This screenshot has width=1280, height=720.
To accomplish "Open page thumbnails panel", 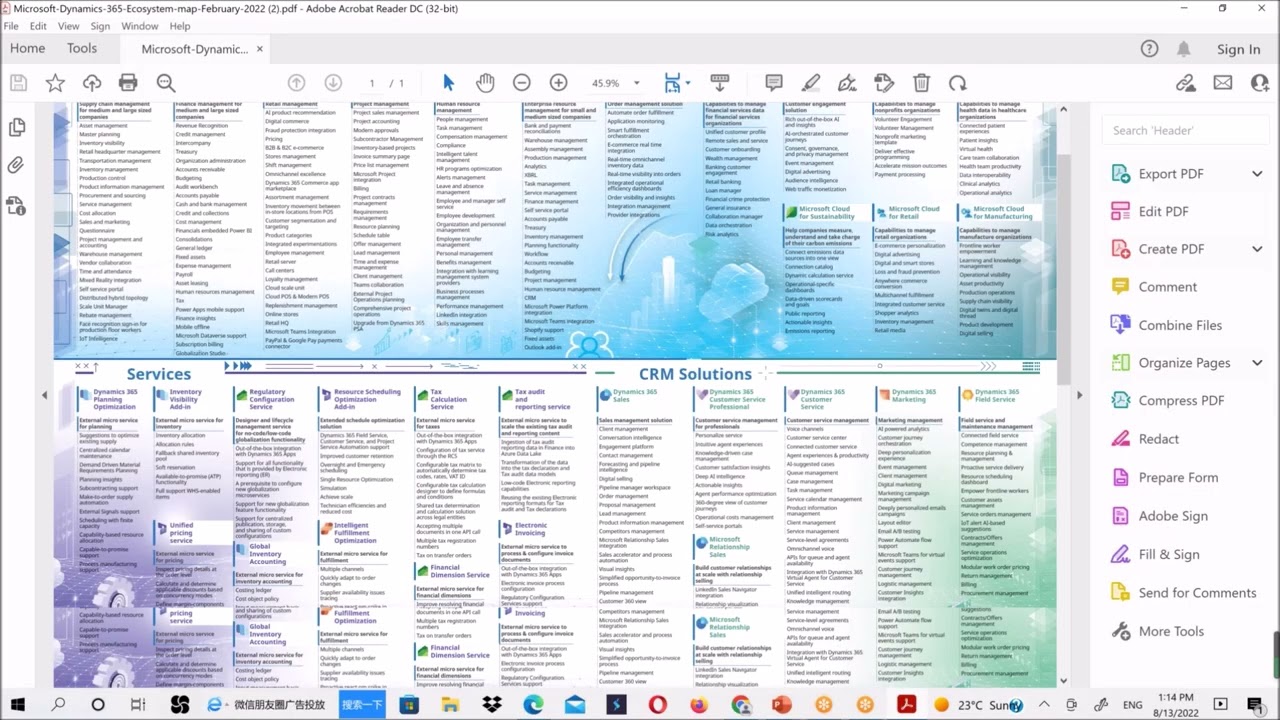I will (16, 127).
